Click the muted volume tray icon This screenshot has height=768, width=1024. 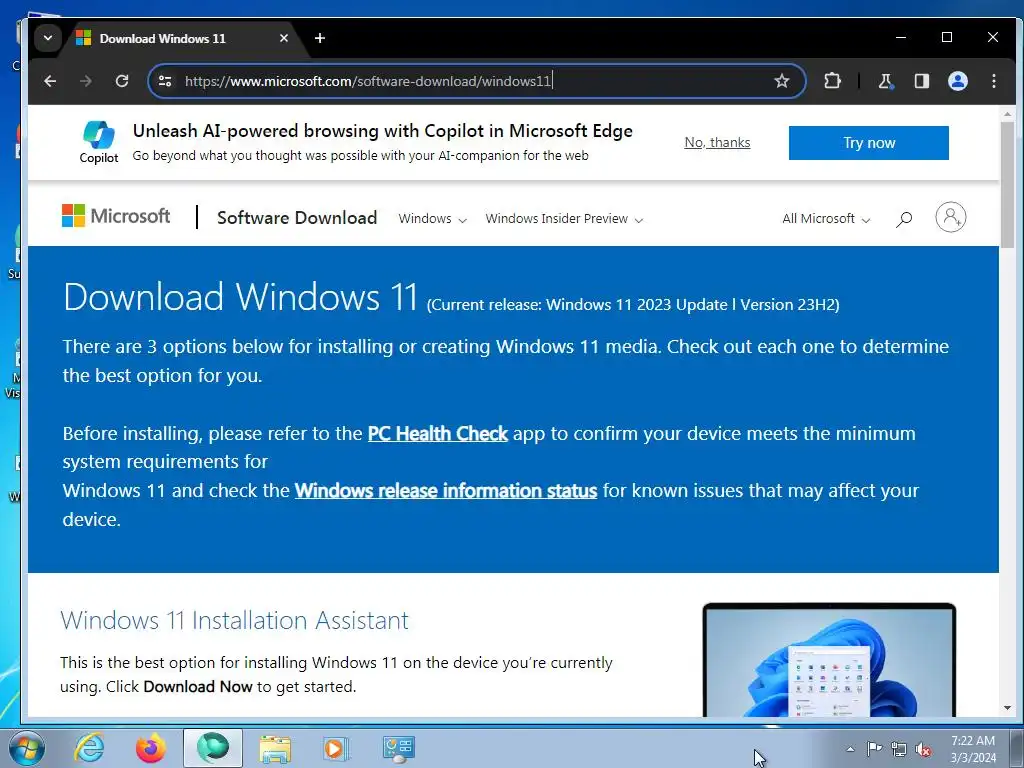tap(923, 749)
